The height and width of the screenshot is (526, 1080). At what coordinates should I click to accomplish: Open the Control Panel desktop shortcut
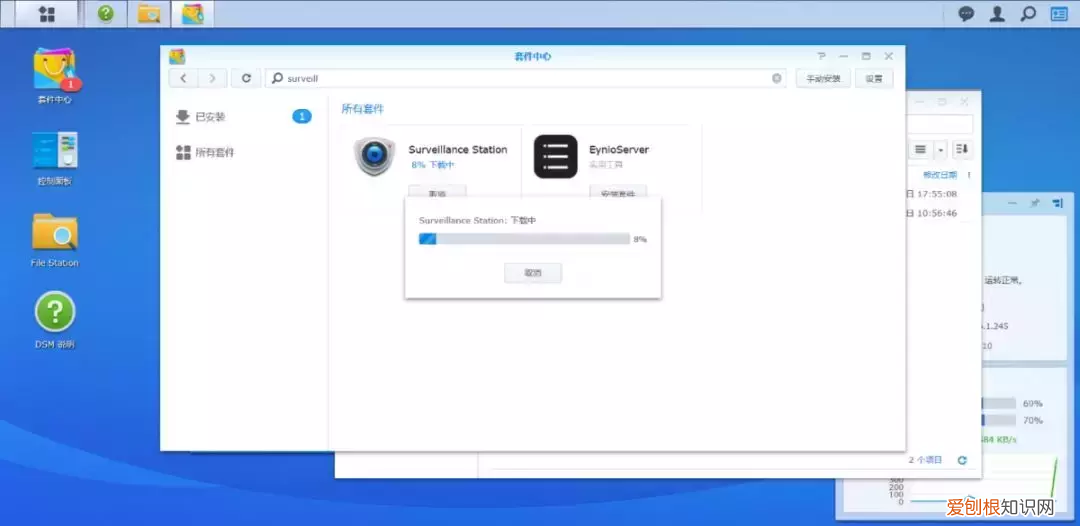(x=55, y=158)
